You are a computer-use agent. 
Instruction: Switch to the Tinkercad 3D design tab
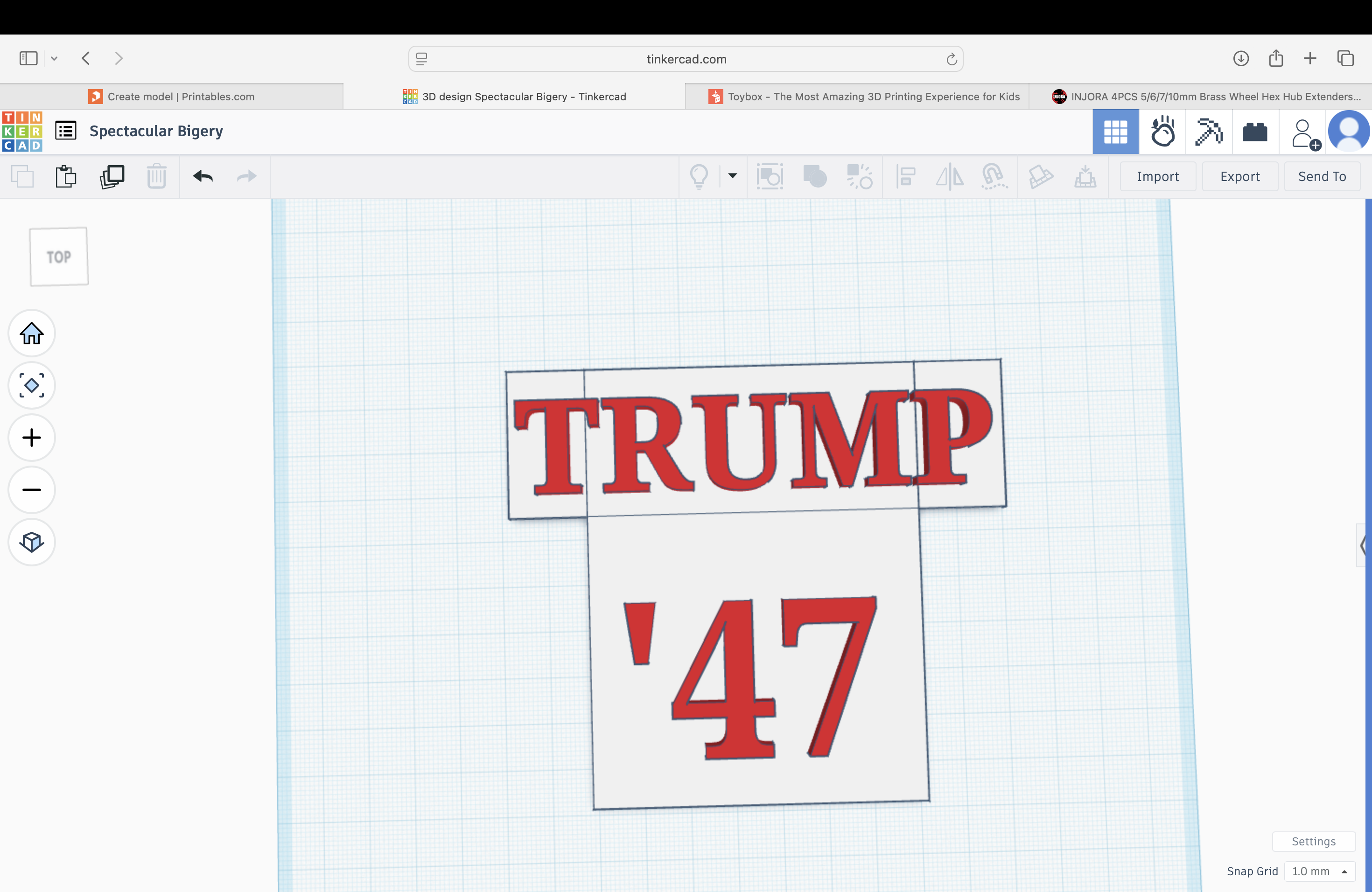pyautogui.click(x=514, y=96)
